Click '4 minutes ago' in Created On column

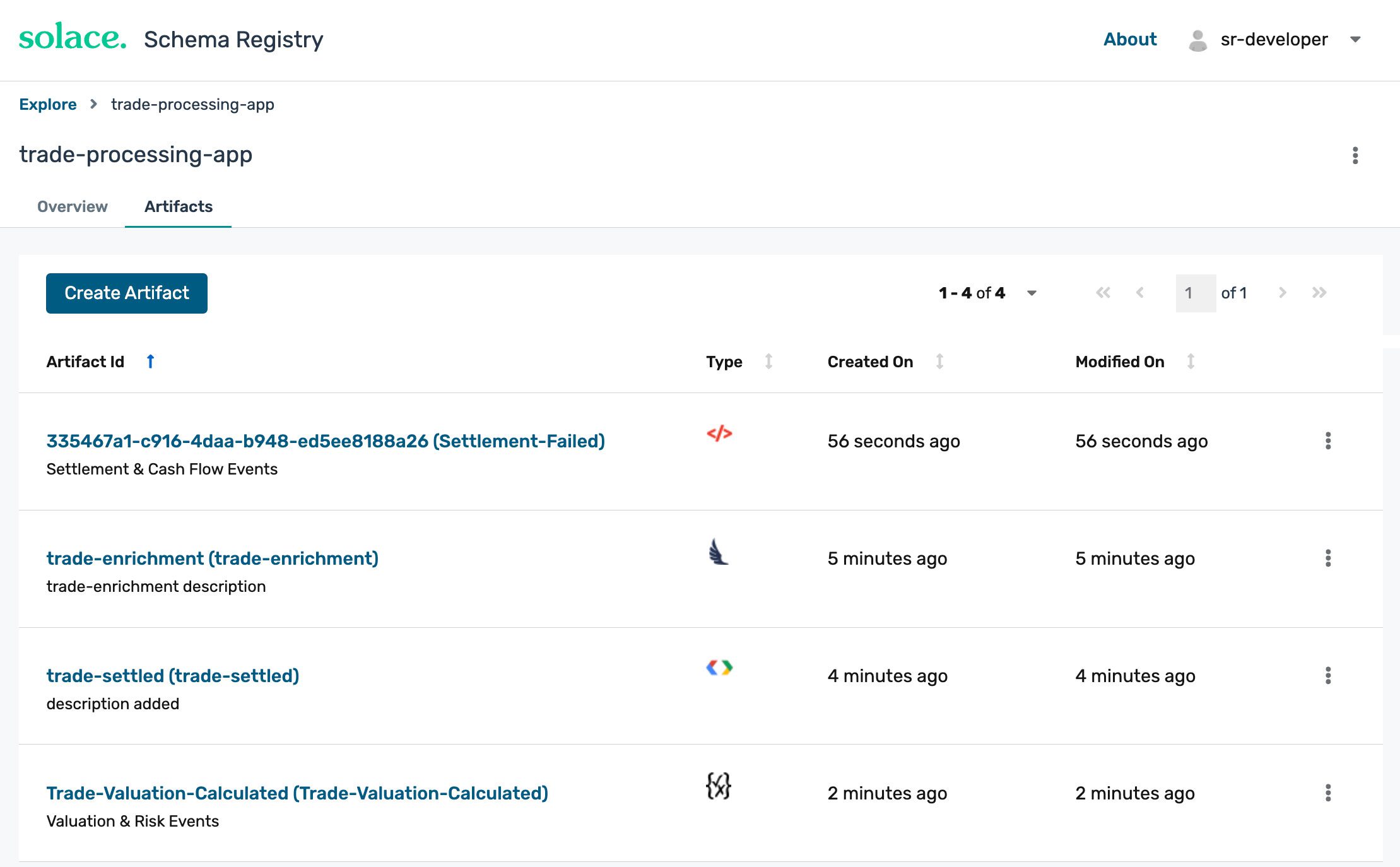tap(887, 676)
